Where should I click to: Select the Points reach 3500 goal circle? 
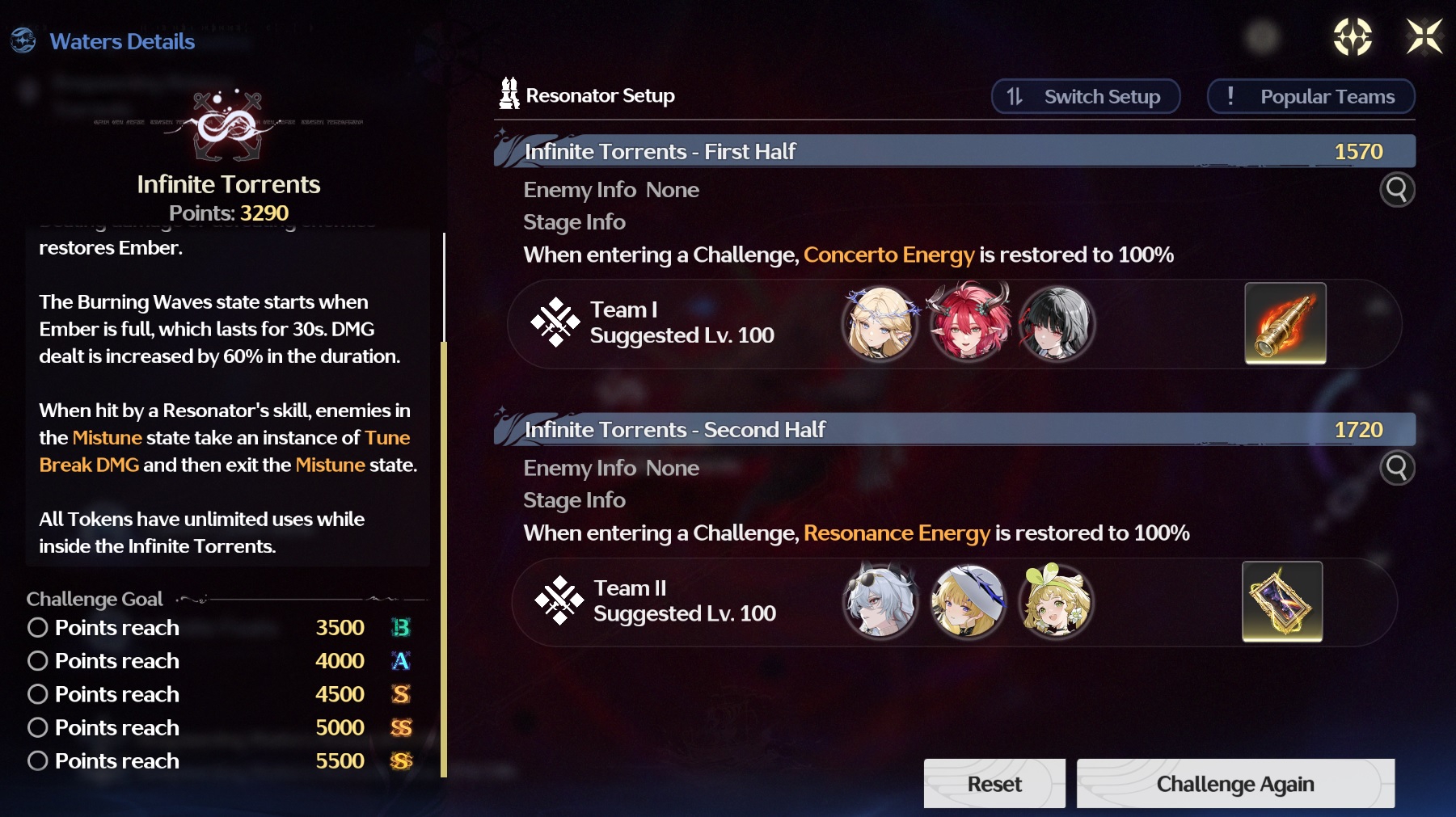click(x=37, y=628)
